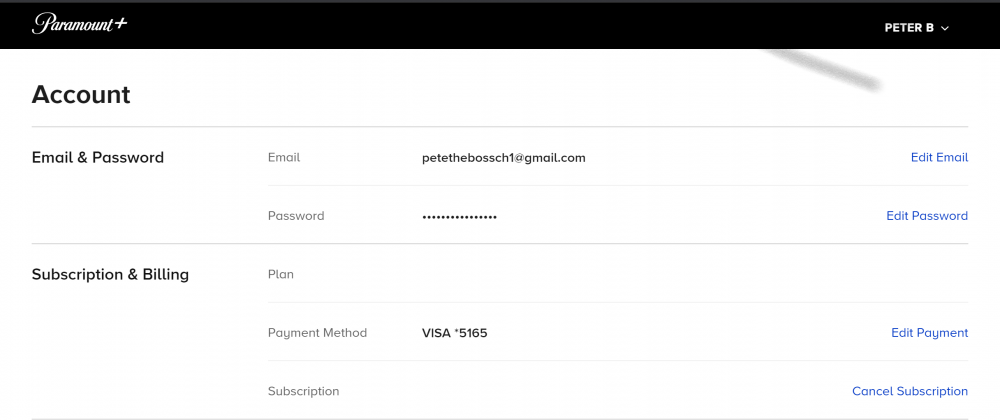Image resolution: width=1000 pixels, height=420 pixels.
Task: Click the Email & Password section heading
Action: coord(98,158)
